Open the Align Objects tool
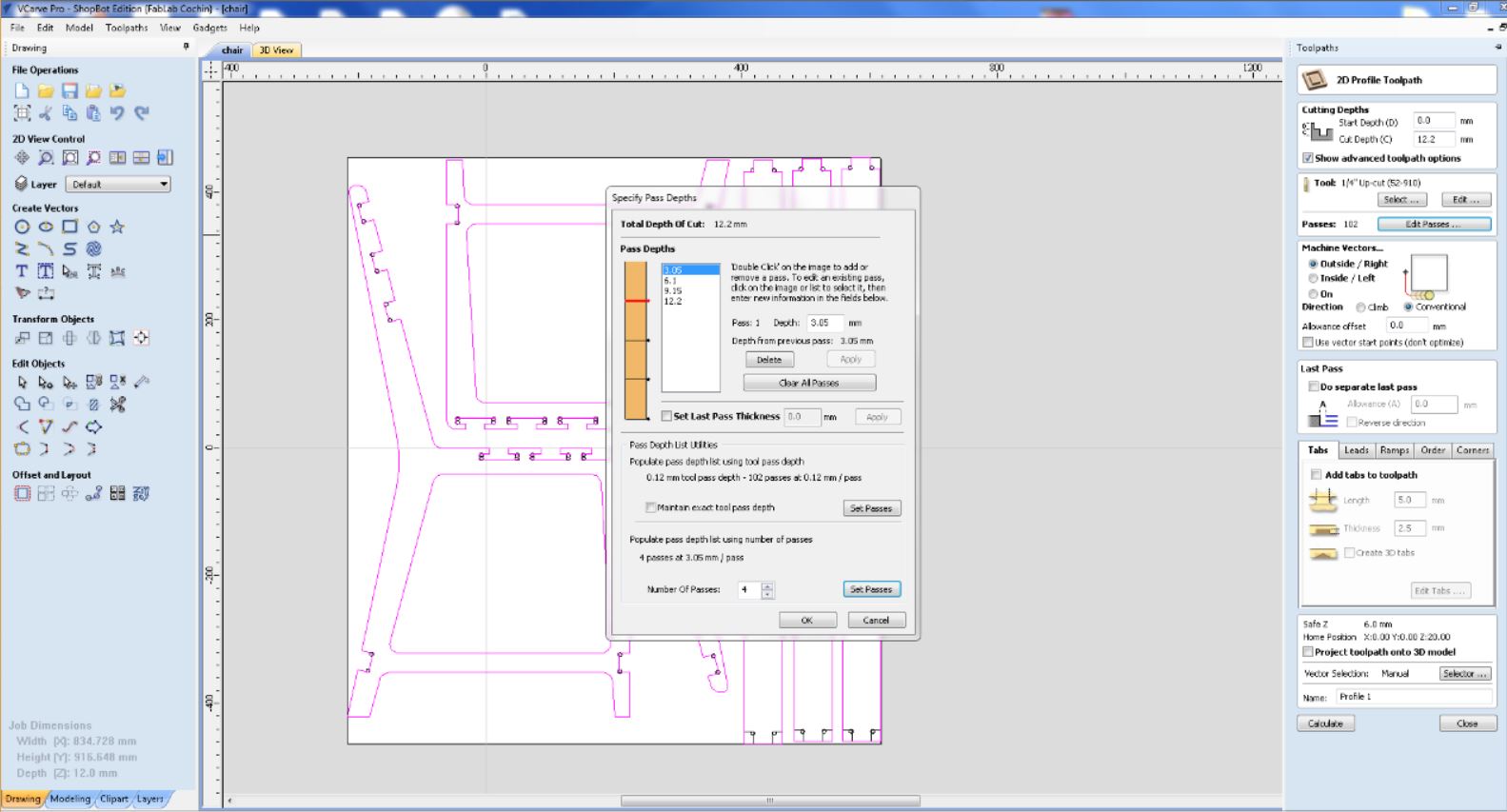Image resolution: width=1507 pixels, height=812 pixels. [x=141, y=338]
